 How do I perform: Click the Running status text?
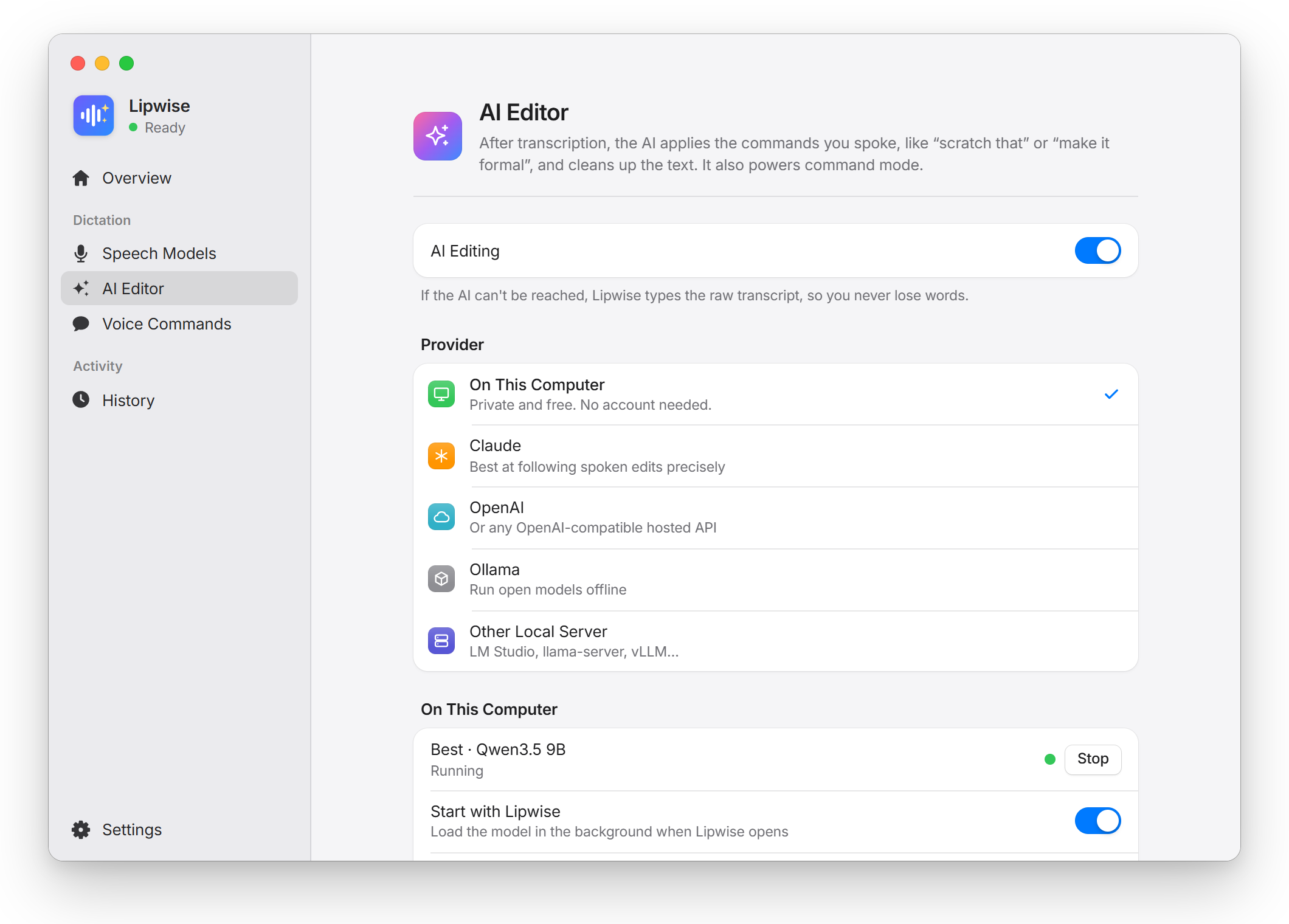coord(457,771)
